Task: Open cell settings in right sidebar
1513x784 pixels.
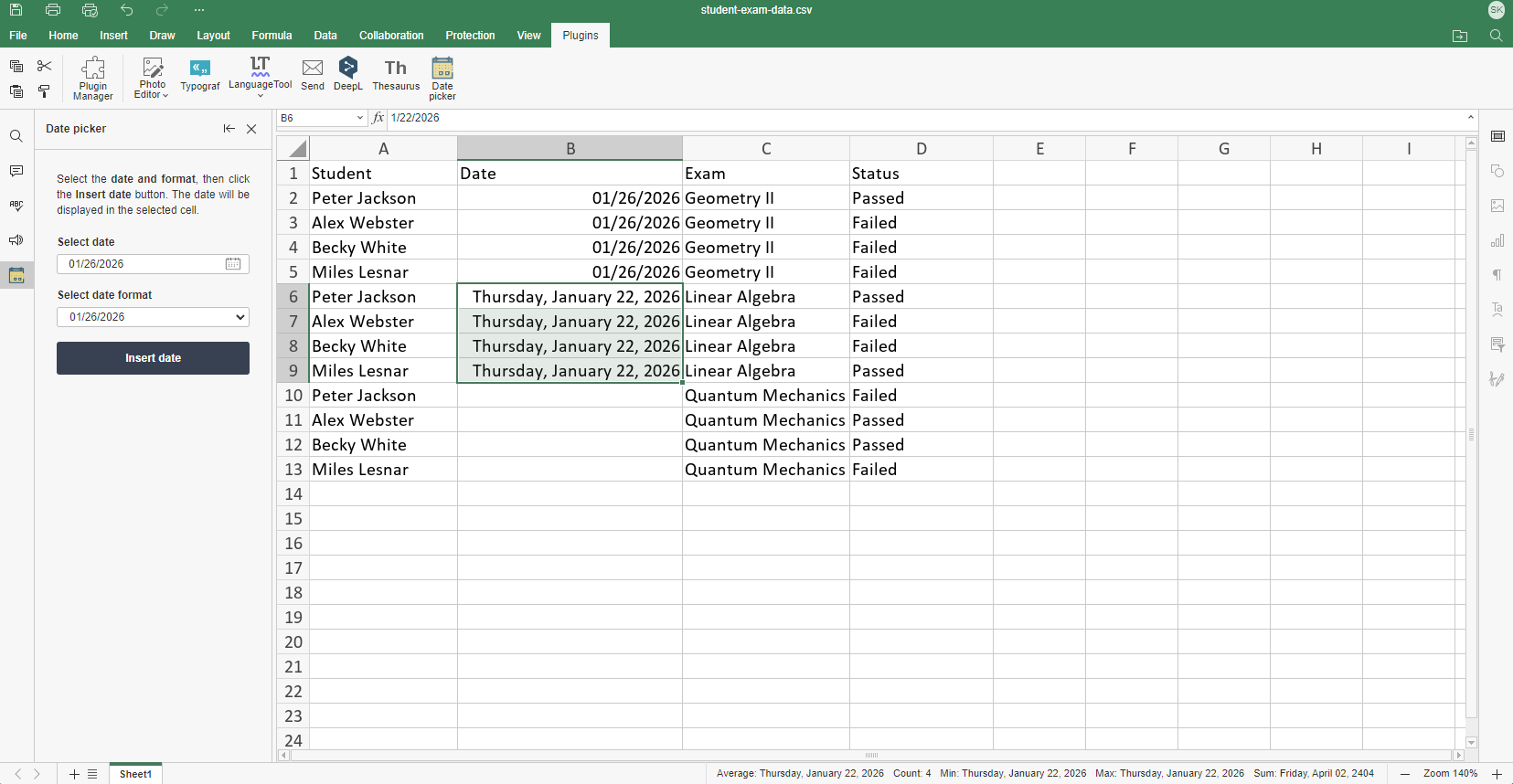Action: [x=1497, y=136]
